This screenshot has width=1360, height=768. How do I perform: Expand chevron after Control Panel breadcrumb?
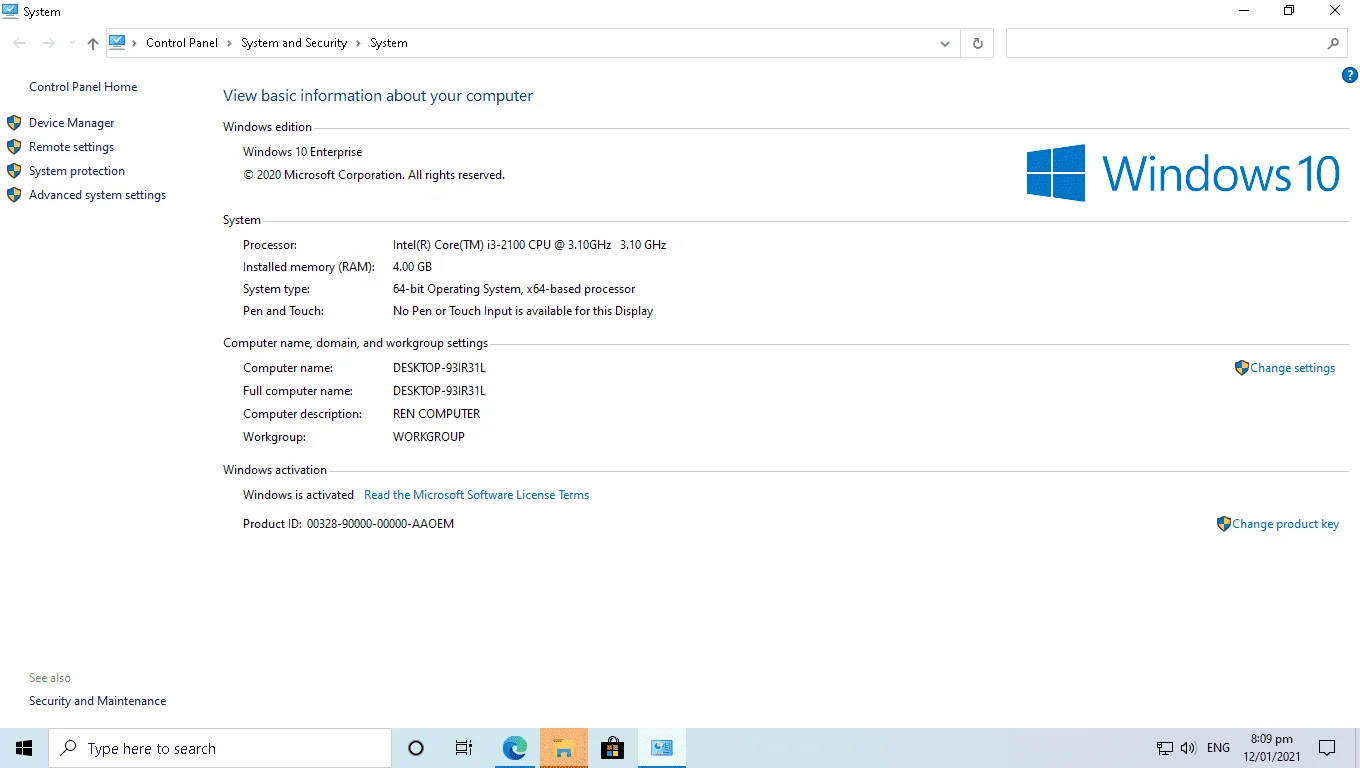pyautogui.click(x=229, y=43)
